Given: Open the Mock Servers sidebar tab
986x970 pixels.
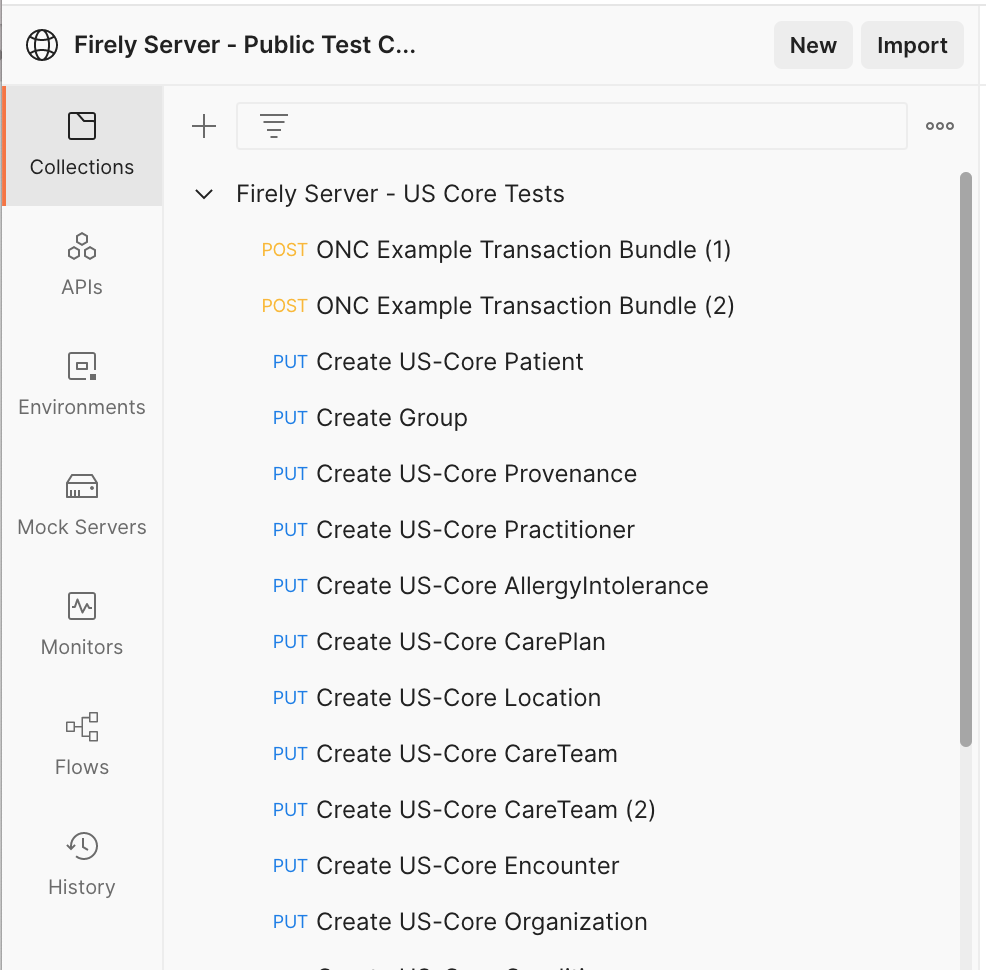Looking at the screenshot, I should click(82, 505).
